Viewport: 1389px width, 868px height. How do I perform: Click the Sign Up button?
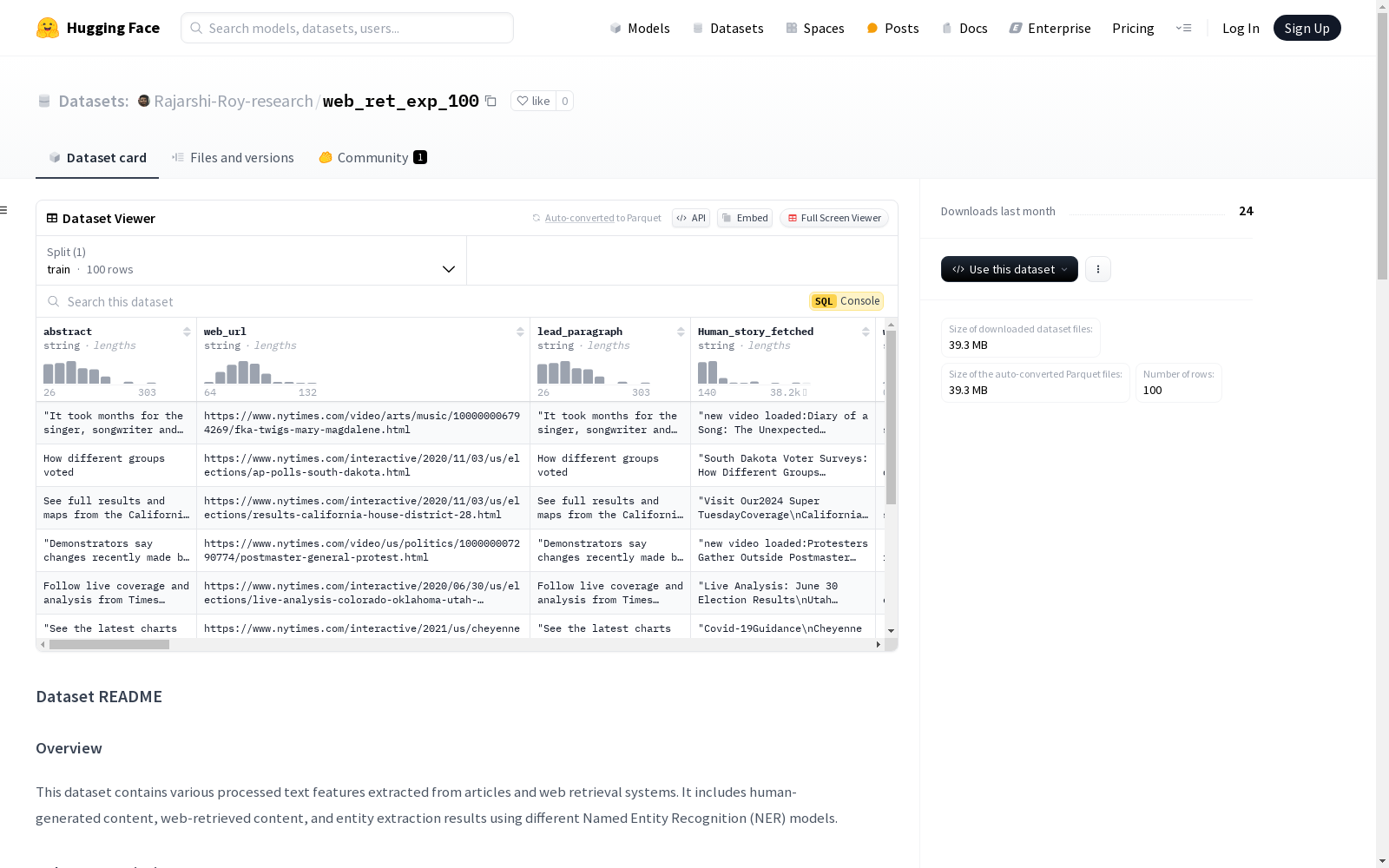click(x=1307, y=28)
